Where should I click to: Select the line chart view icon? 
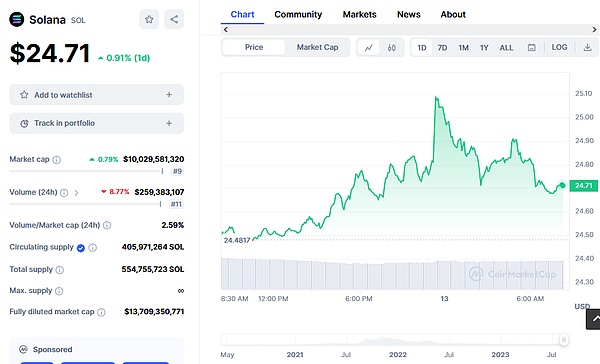[369, 48]
